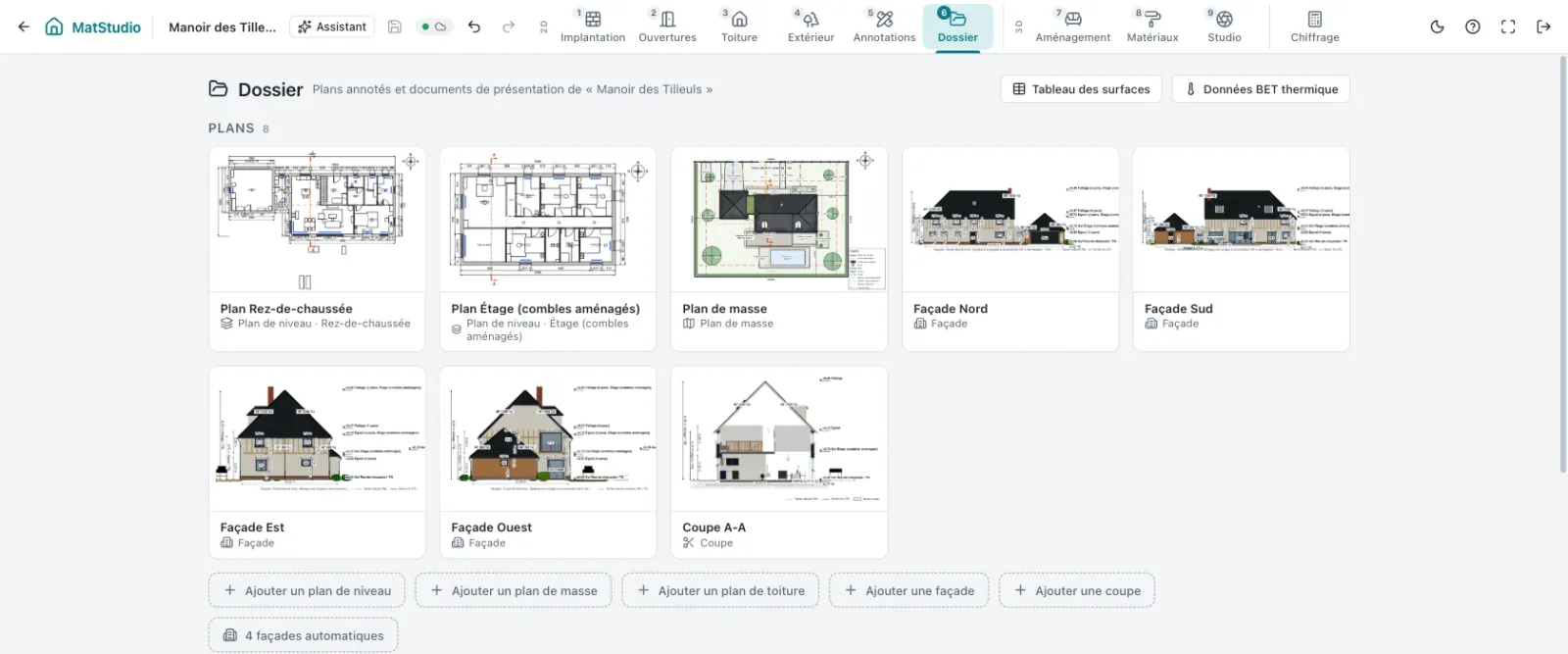Click the map icon under Plan de masse
The image size is (1568, 654).
point(688,324)
